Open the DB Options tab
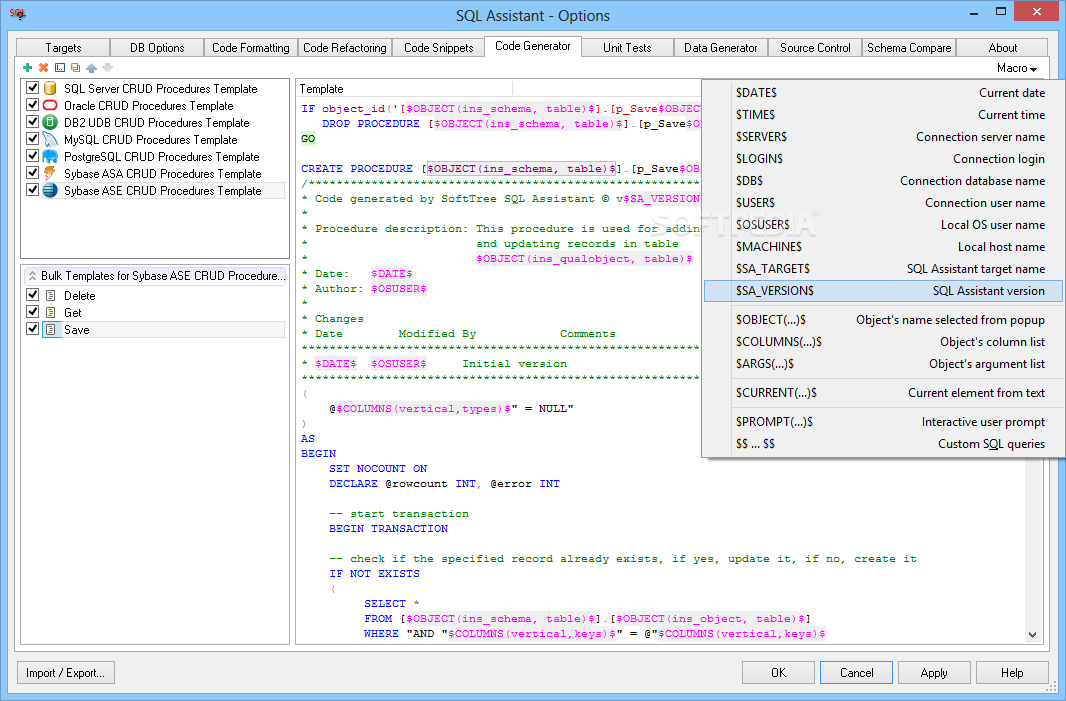Image resolution: width=1066 pixels, height=701 pixels. tap(157, 48)
